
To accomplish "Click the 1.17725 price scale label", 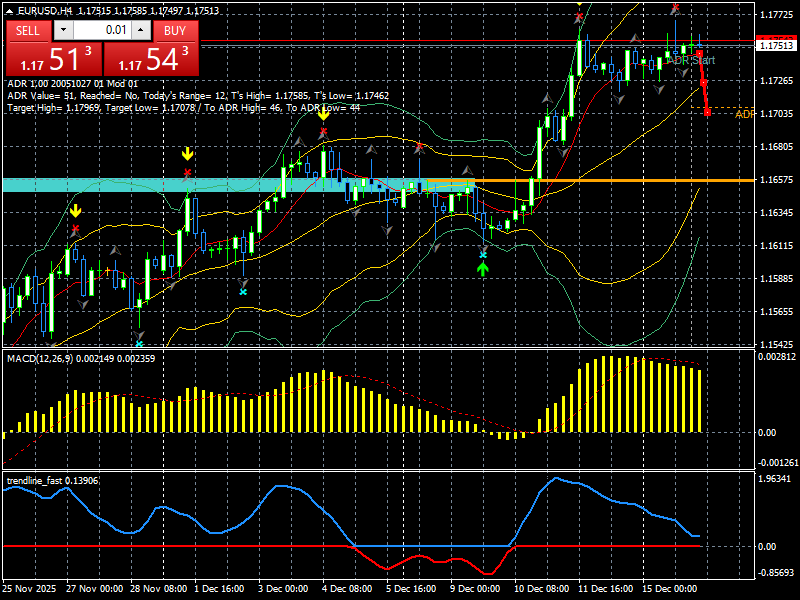I will point(776,14).
